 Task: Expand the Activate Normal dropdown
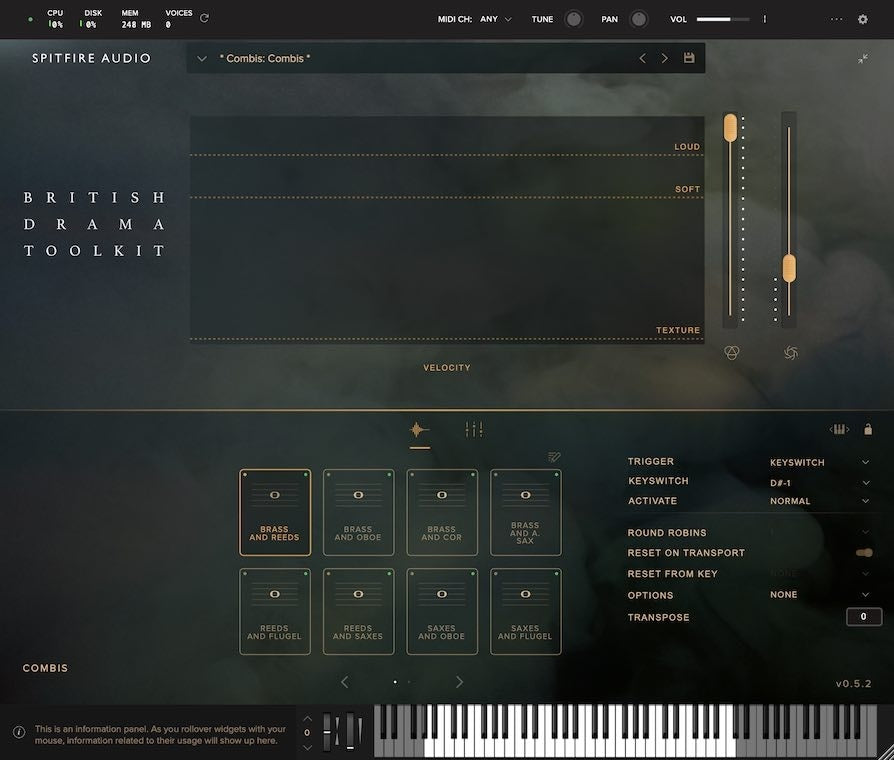819,501
